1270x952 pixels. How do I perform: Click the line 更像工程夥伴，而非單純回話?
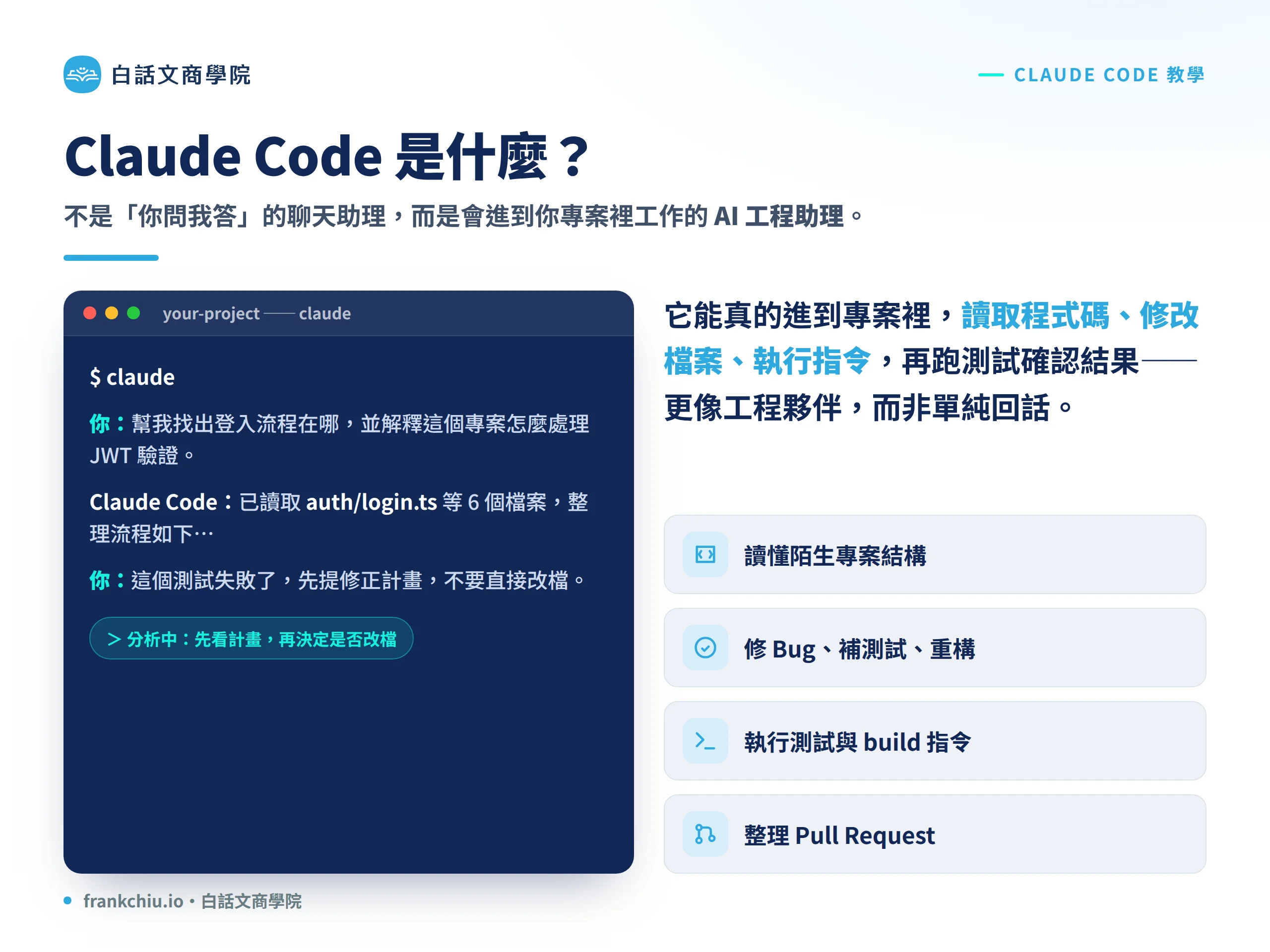tap(868, 408)
